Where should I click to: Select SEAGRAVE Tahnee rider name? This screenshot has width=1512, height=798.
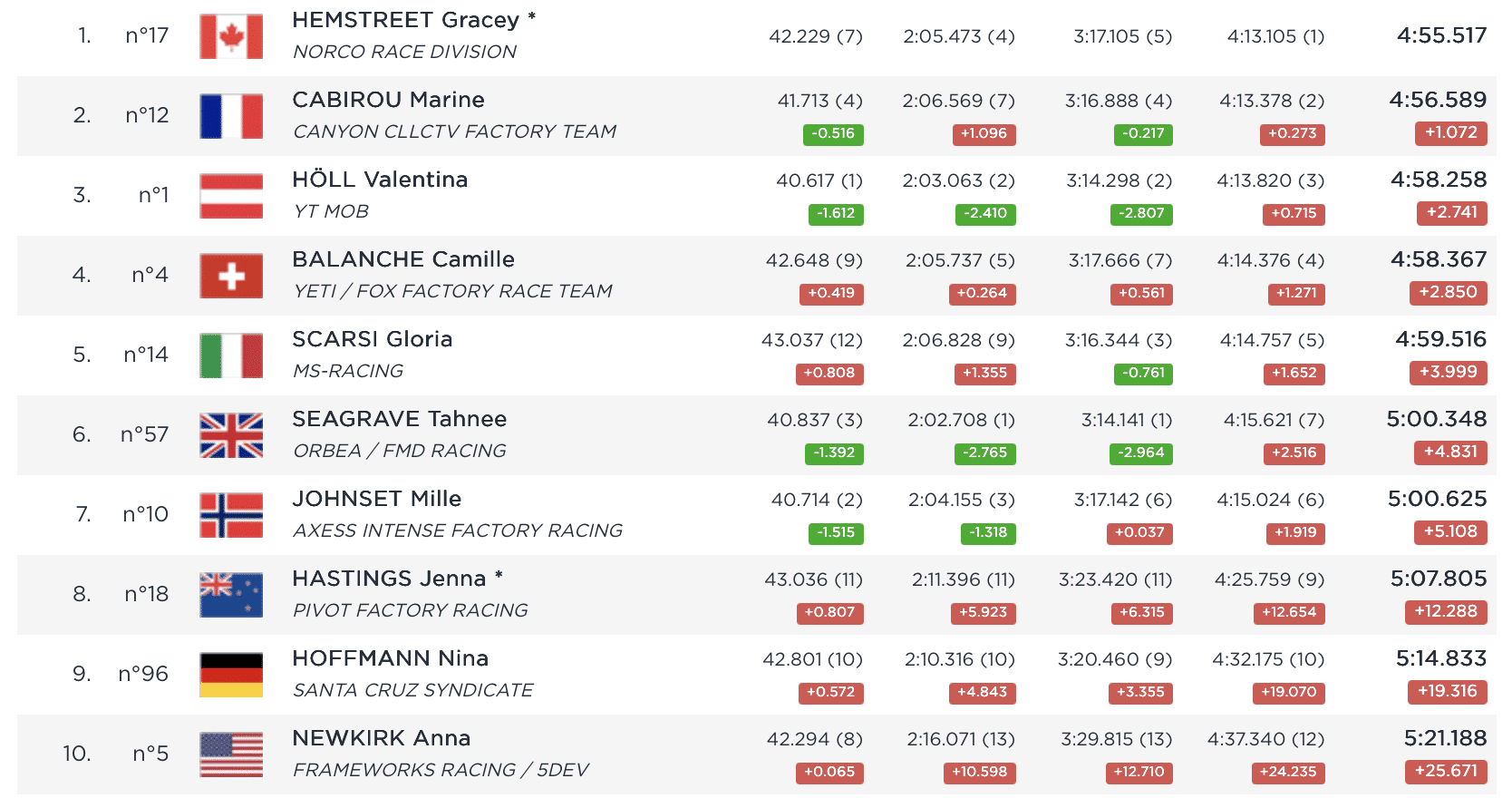(x=399, y=419)
